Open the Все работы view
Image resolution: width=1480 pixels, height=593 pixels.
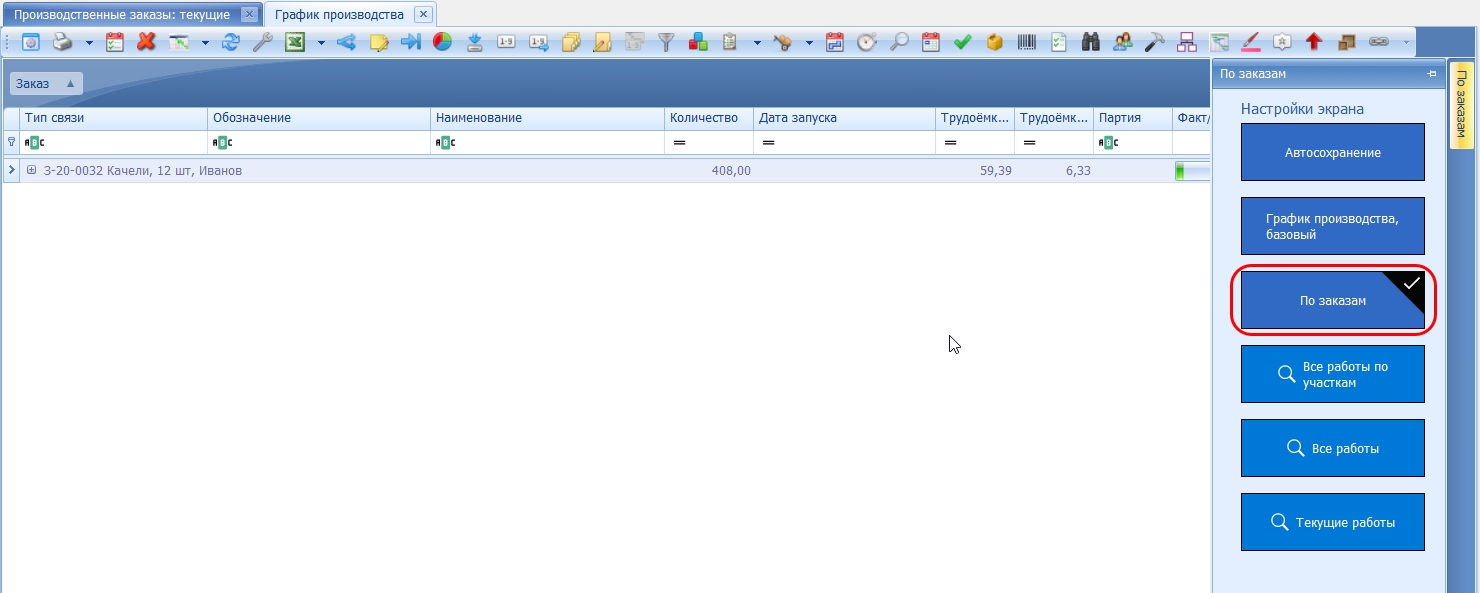click(x=1333, y=448)
